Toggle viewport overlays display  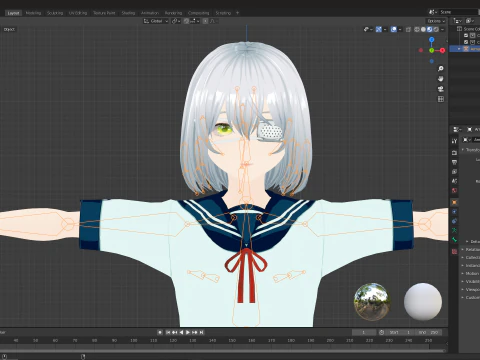[394, 29]
